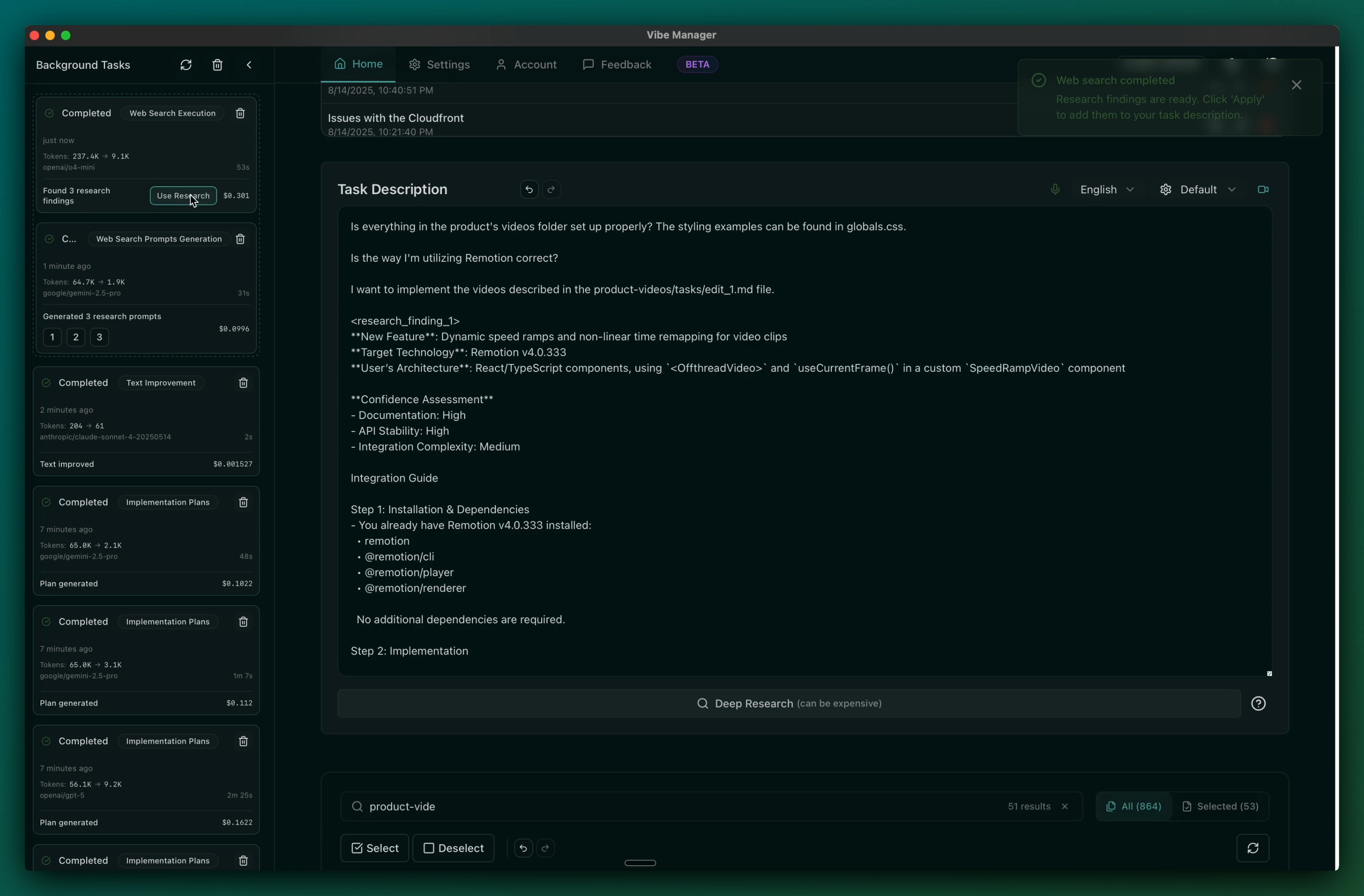1364x896 pixels.
Task: Redo the file selection change
Action: 545,848
